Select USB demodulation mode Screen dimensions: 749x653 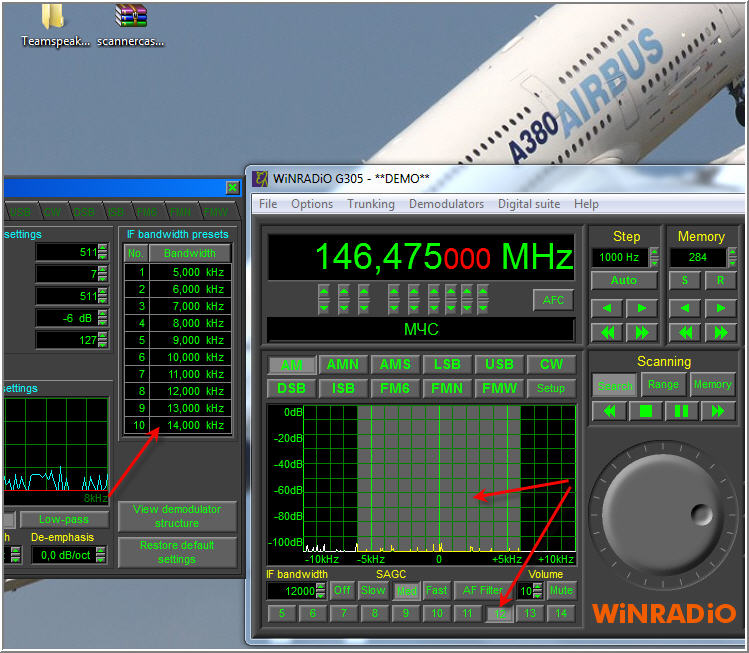(x=499, y=364)
